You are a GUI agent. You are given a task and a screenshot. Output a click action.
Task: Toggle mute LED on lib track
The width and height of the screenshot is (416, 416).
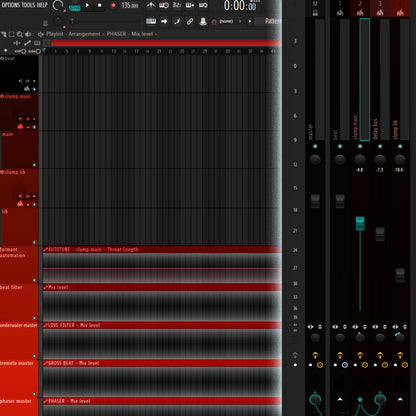34,242
